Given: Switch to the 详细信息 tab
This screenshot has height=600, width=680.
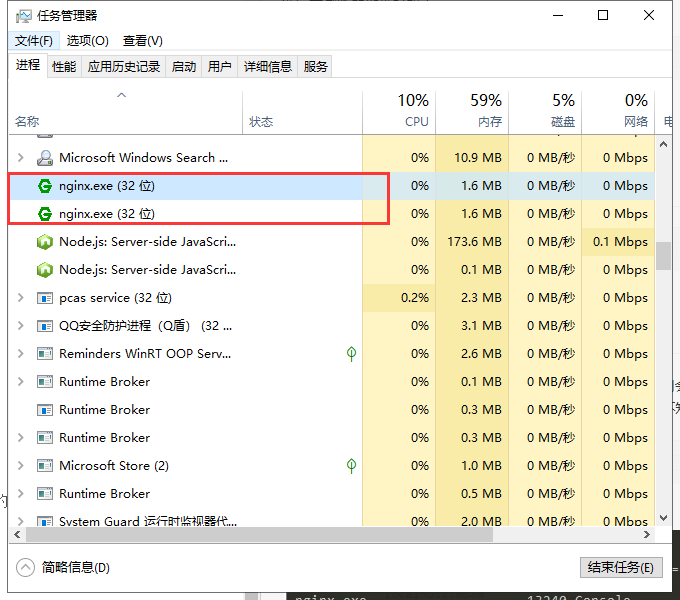Looking at the screenshot, I should 268,67.
